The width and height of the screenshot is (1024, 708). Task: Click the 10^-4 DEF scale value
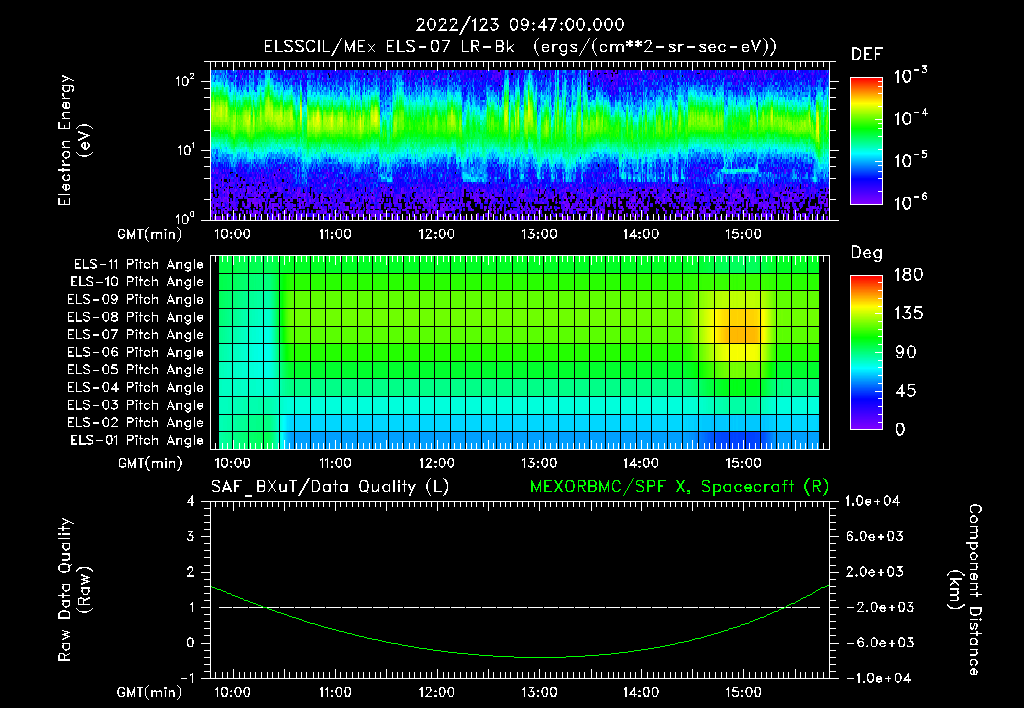point(910,118)
